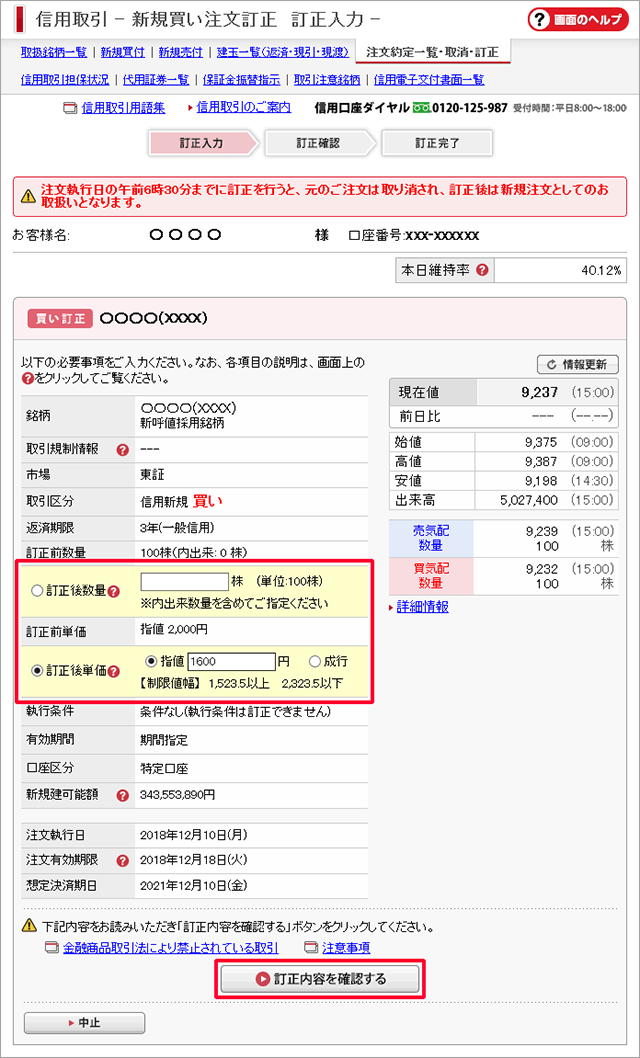This screenshot has width=640, height=1058.
Task: Click the 訂正後数量 shares input field
Action: pyautogui.click(x=184, y=582)
